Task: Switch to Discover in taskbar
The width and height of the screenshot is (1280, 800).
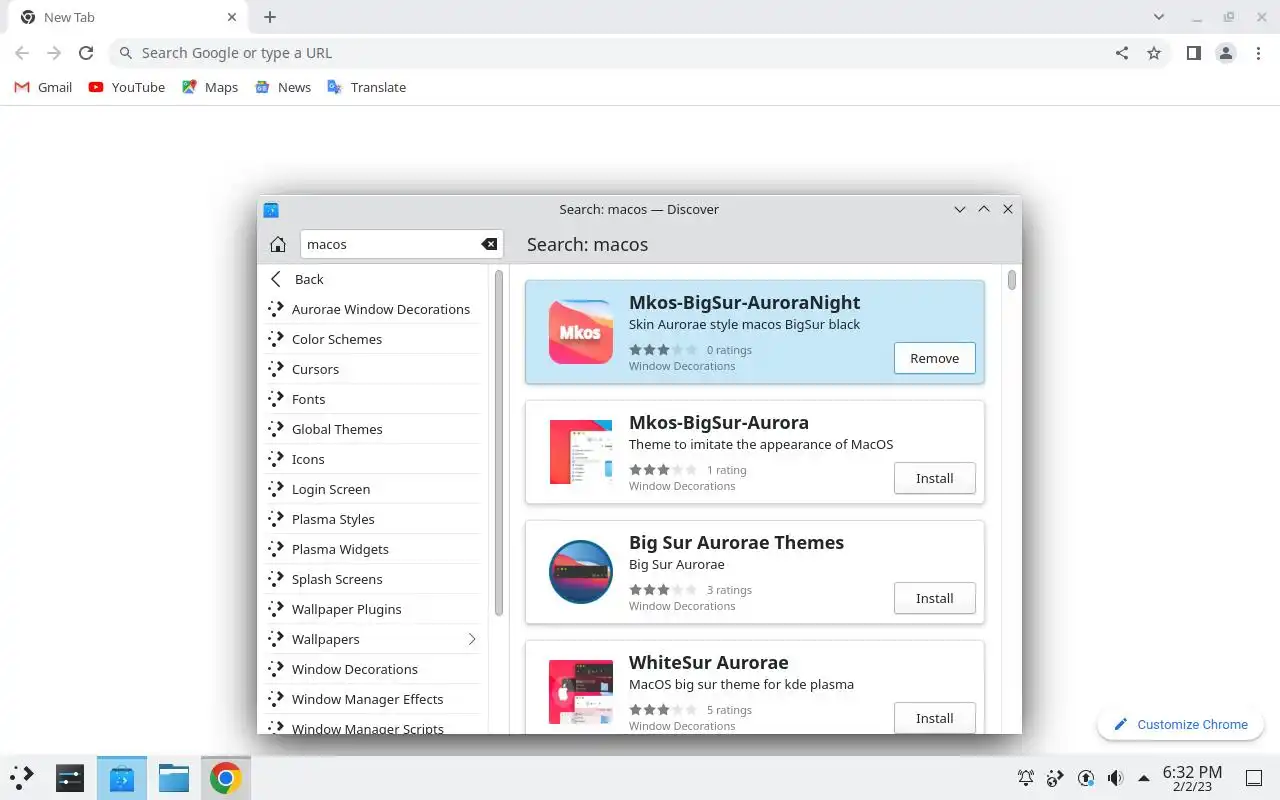Action: coord(122,777)
